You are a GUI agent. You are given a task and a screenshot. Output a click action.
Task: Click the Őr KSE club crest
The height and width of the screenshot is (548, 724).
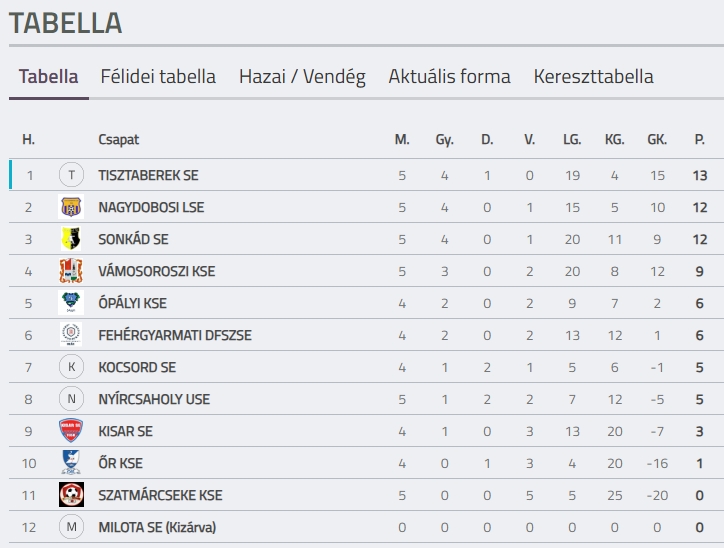[71, 463]
